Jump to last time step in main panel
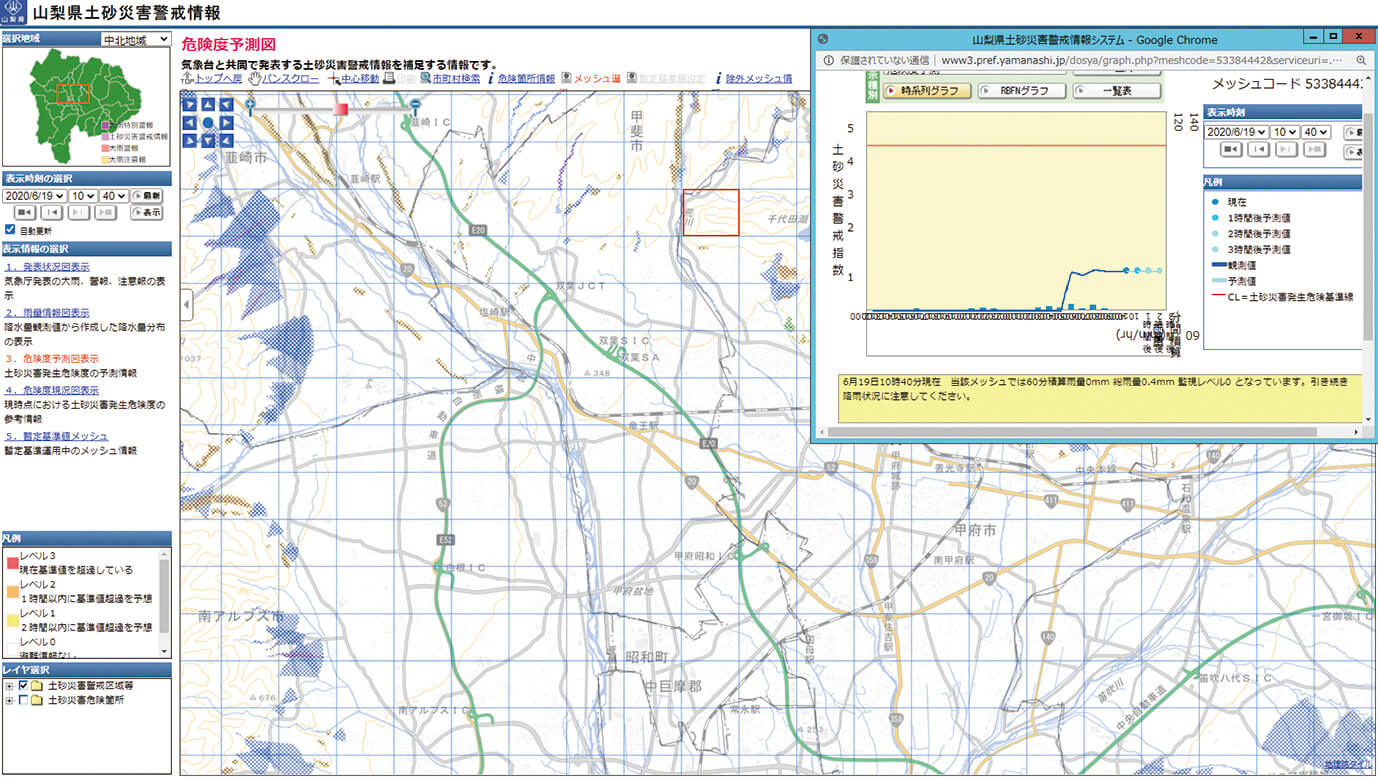 [x=105, y=212]
